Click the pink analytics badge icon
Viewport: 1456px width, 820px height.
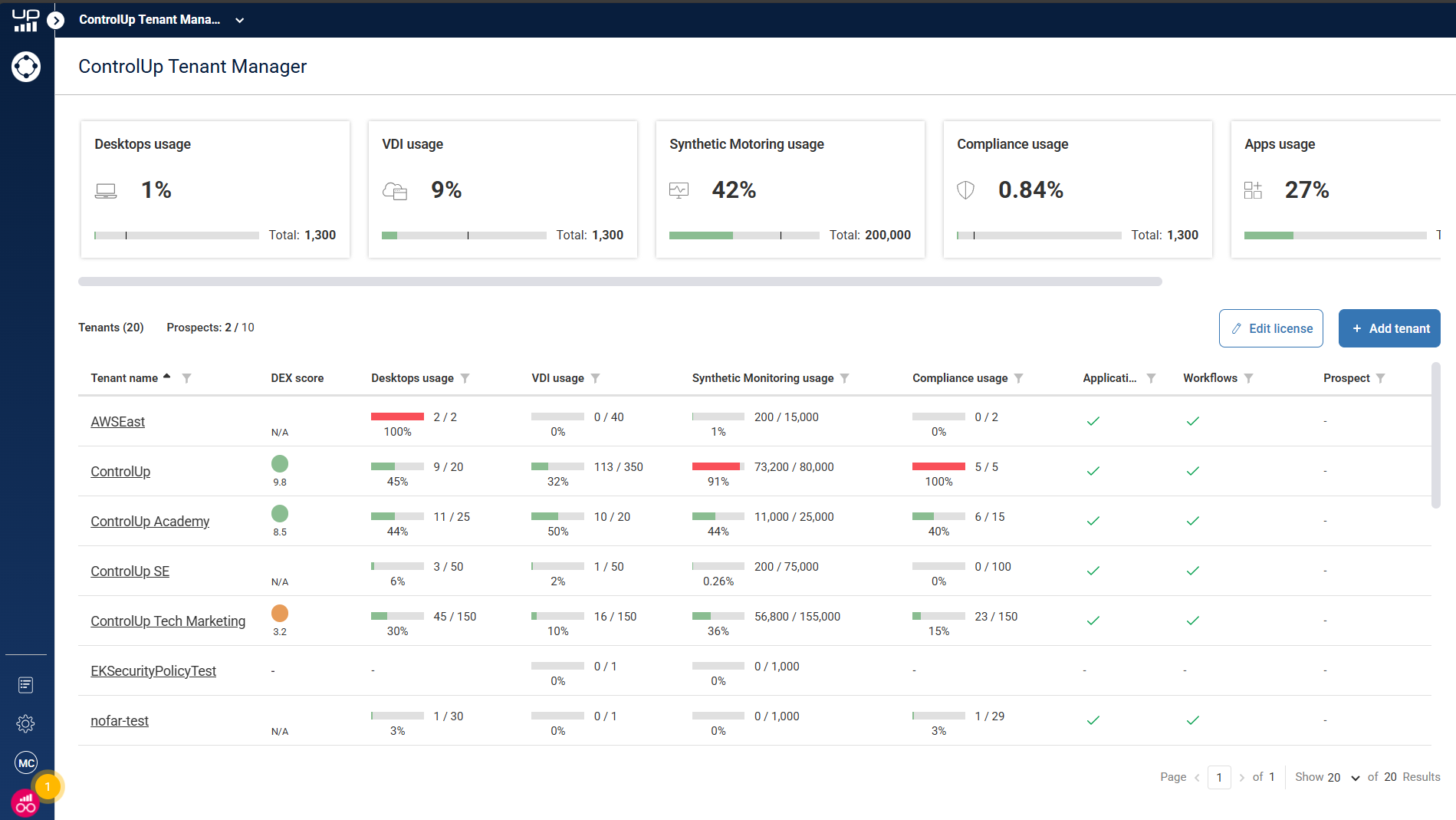click(x=25, y=804)
